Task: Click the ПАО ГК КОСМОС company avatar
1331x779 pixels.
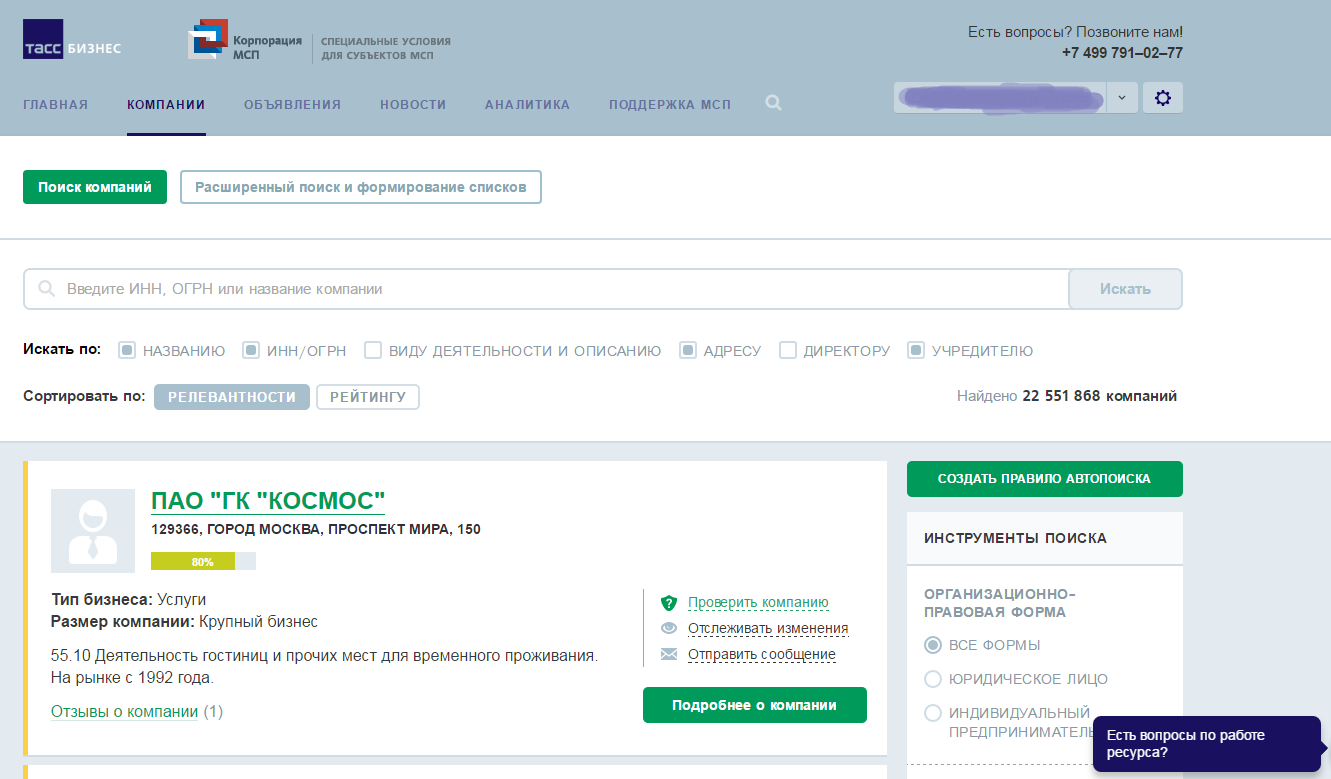Action: (93, 531)
